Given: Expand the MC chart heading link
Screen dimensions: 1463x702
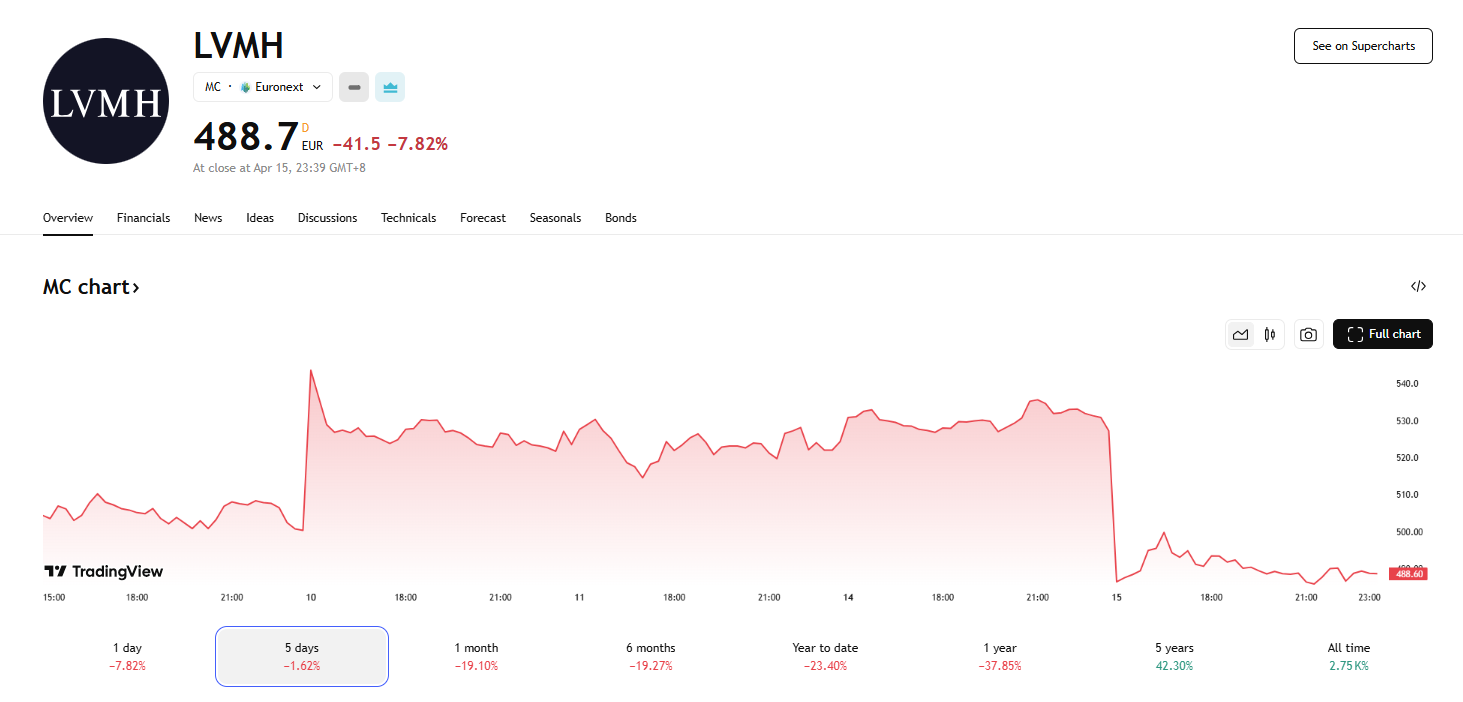Looking at the screenshot, I should (x=91, y=287).
